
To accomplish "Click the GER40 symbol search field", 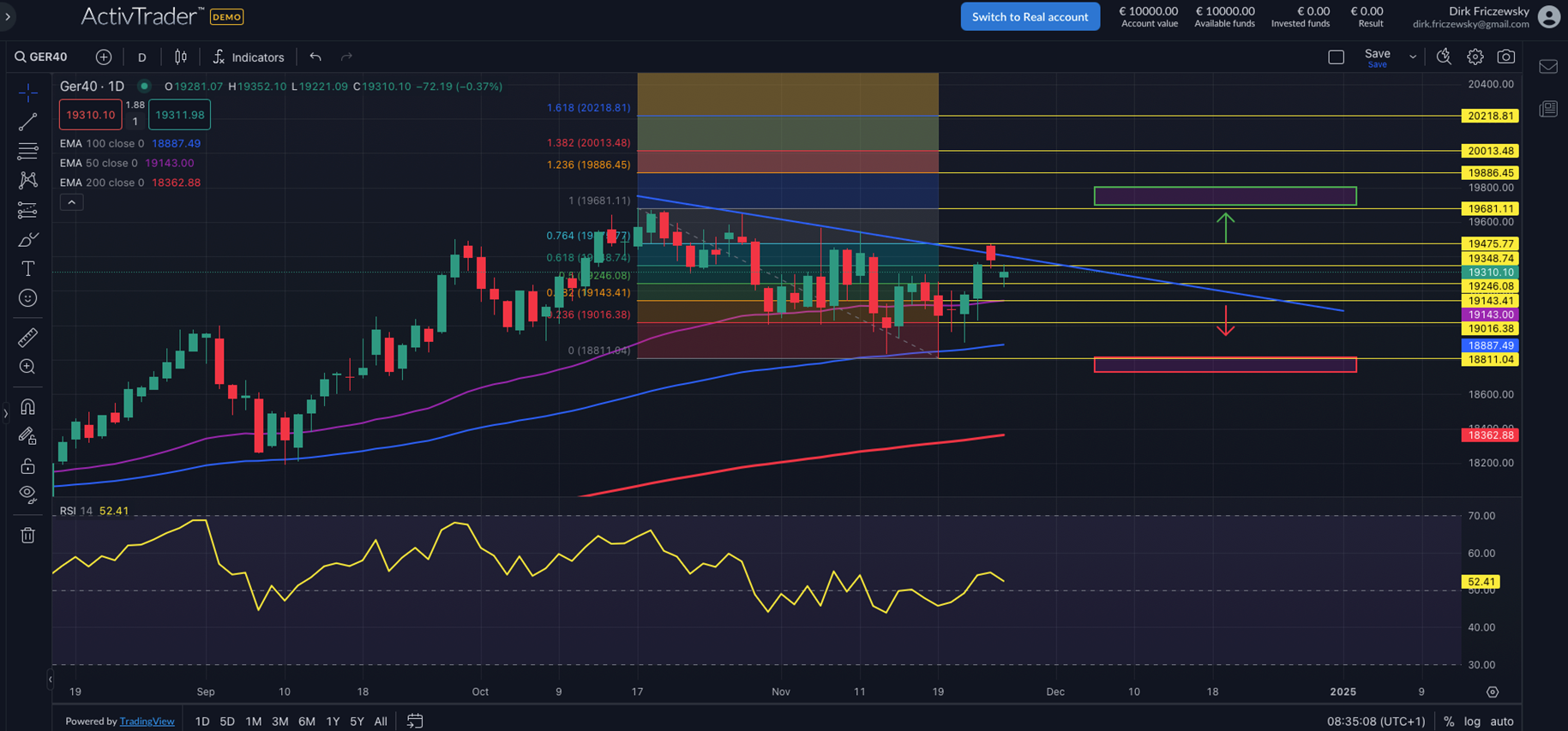I will pyautogui.click(x=43, y=57).
